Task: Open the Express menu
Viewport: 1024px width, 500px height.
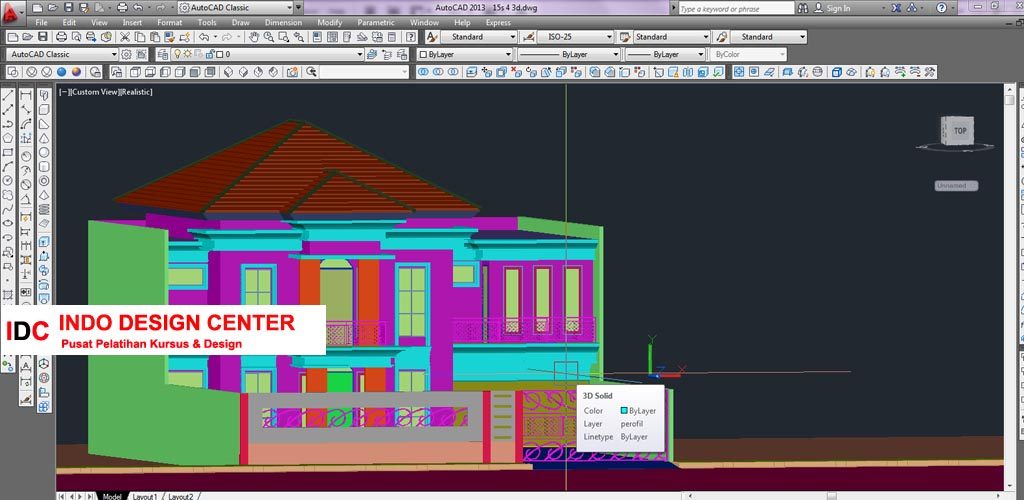Action: (498, 22)
